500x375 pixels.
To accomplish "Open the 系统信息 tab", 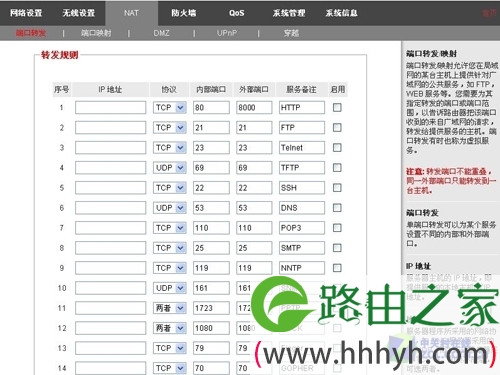I will (341, 13).
